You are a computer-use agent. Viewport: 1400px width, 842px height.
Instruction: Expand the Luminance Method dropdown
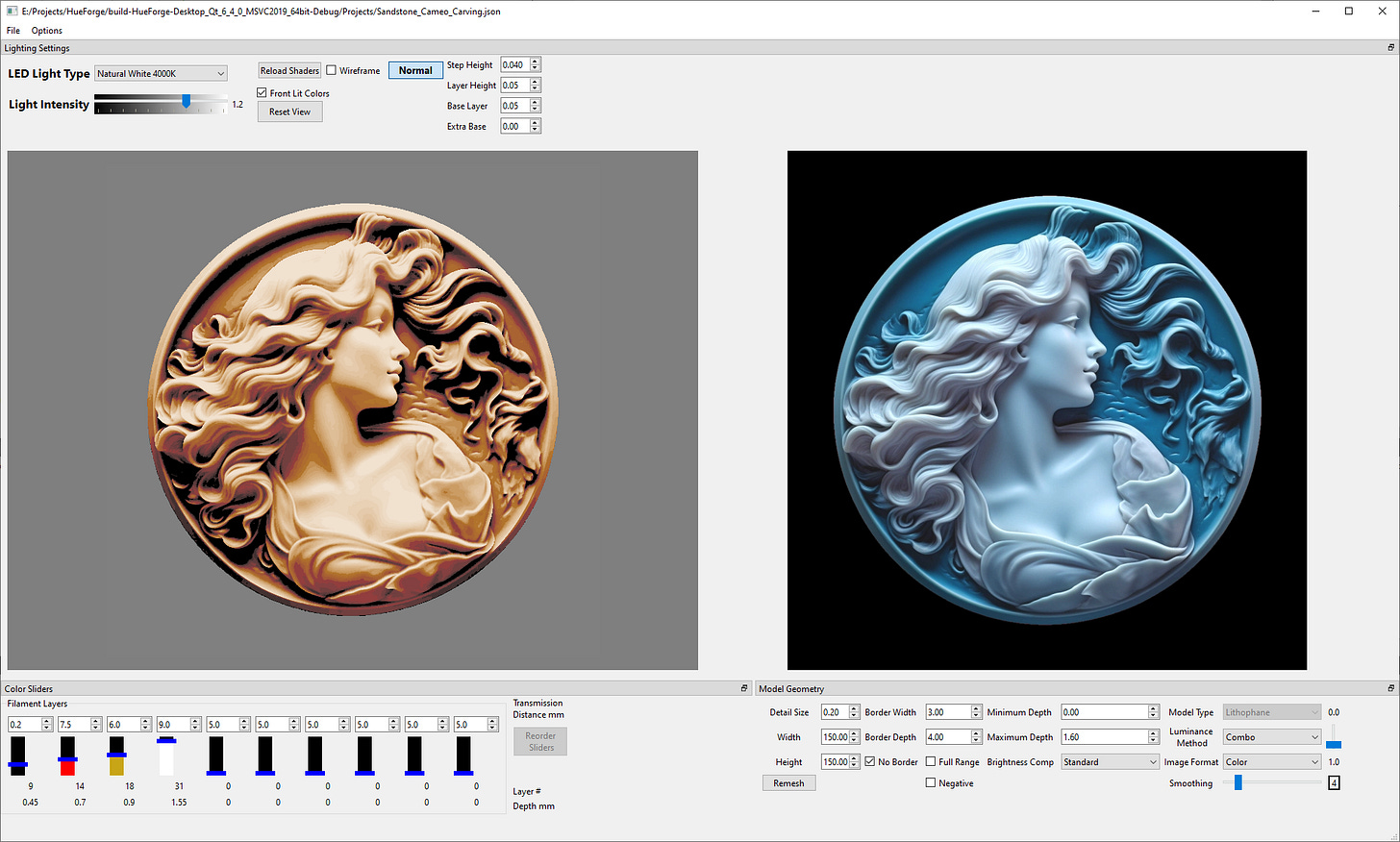pyautogui.click(x=1271, y=737)
